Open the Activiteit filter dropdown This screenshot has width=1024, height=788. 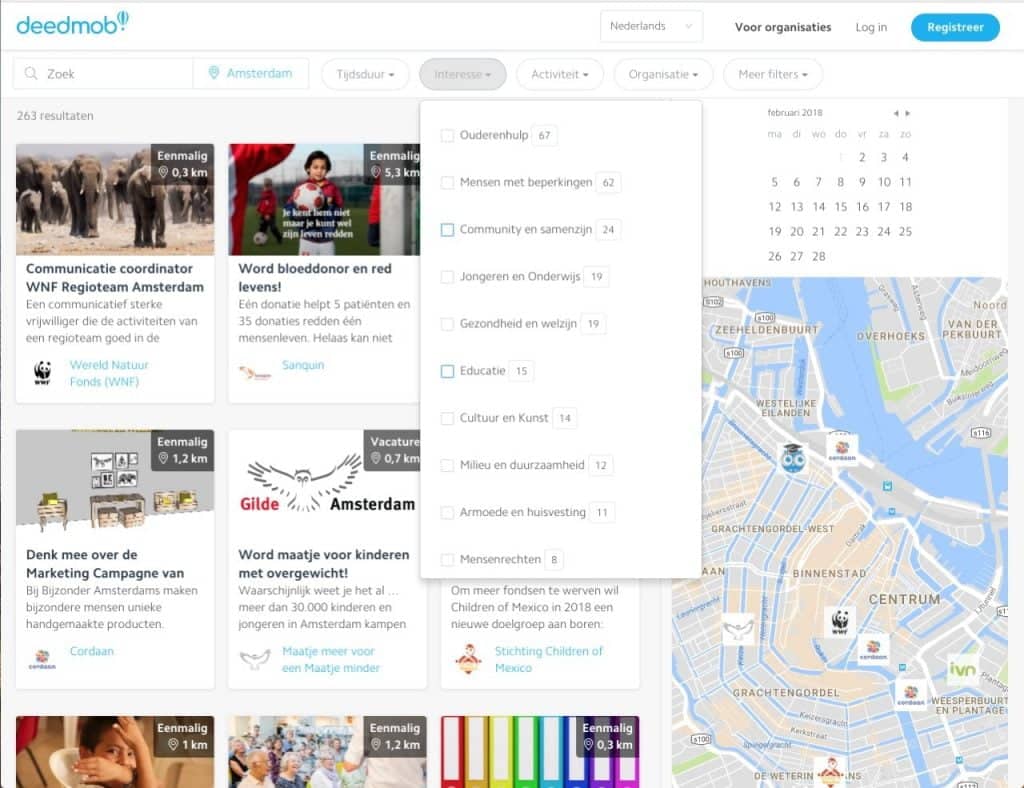point(560,74)
